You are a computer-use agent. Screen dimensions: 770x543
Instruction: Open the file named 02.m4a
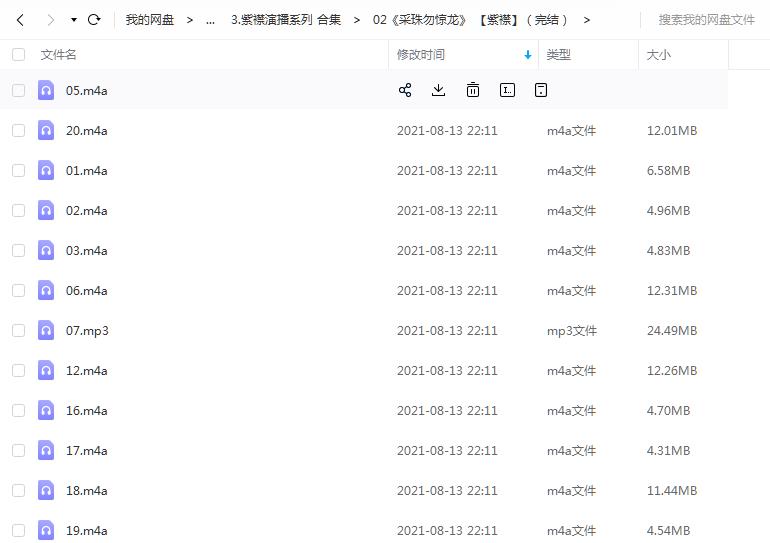pos(86,211)
